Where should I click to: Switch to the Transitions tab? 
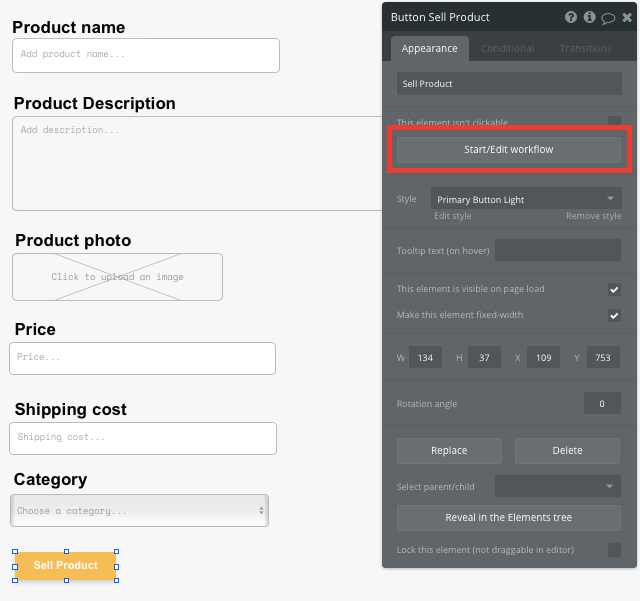pos(585,48)
